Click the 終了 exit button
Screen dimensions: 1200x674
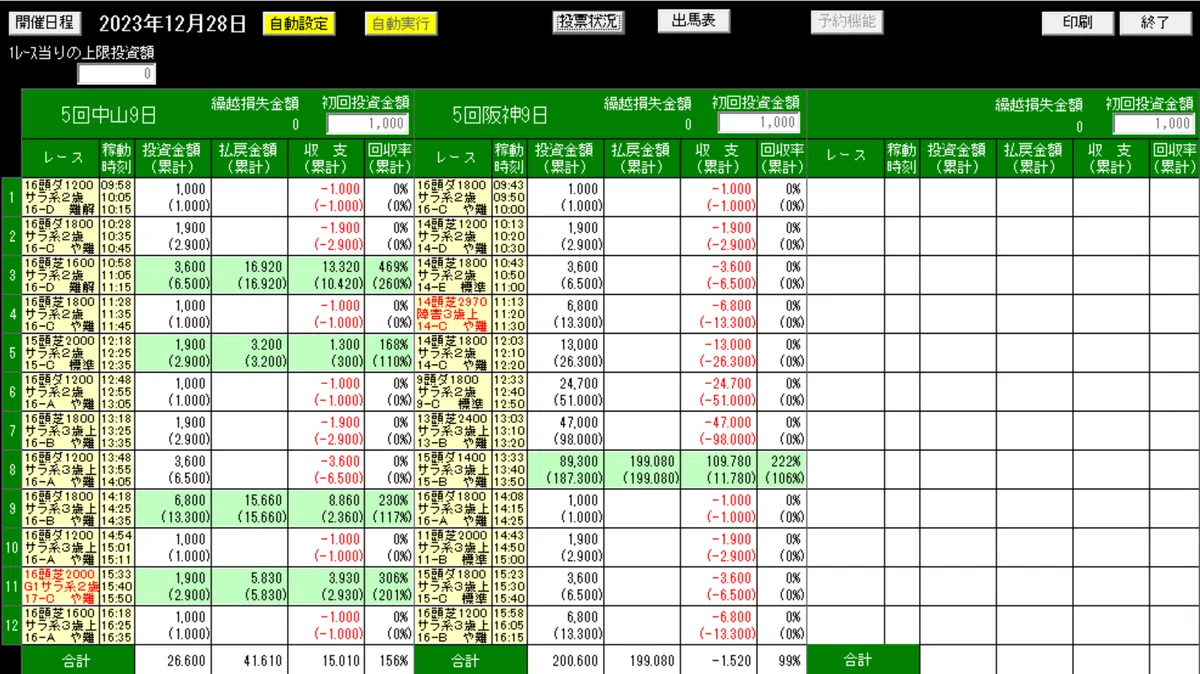(x=1155, y=23)
